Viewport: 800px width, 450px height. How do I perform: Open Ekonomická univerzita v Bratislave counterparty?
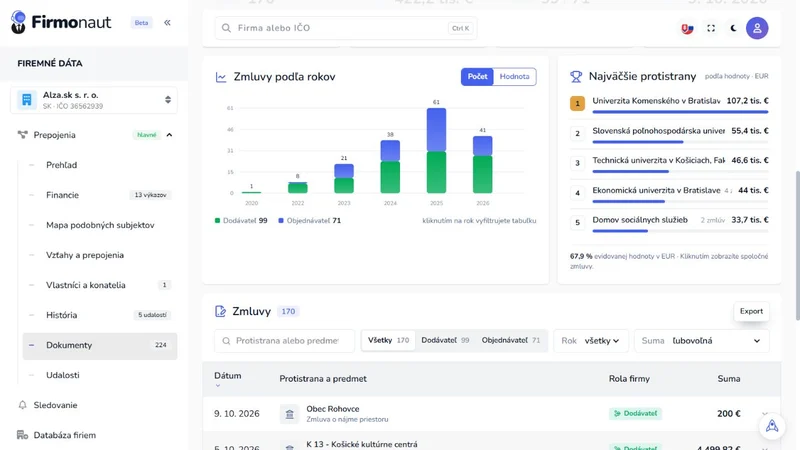(x=669, y=193)
